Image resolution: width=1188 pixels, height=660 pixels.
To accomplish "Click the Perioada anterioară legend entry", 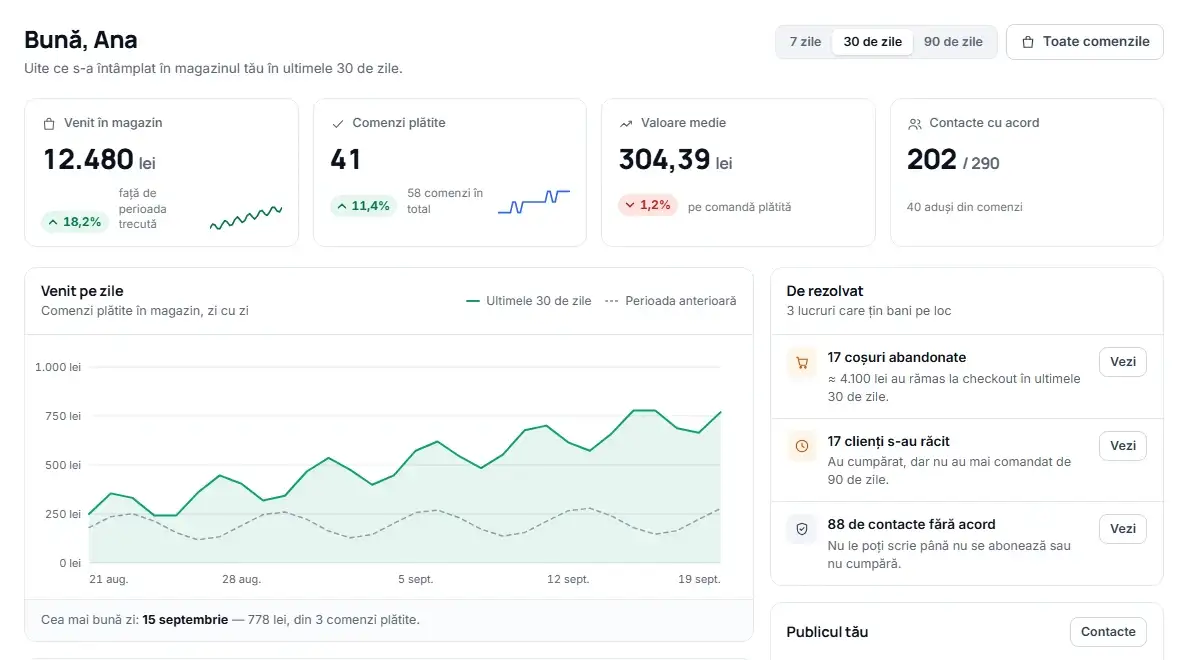I will point(671,301).
